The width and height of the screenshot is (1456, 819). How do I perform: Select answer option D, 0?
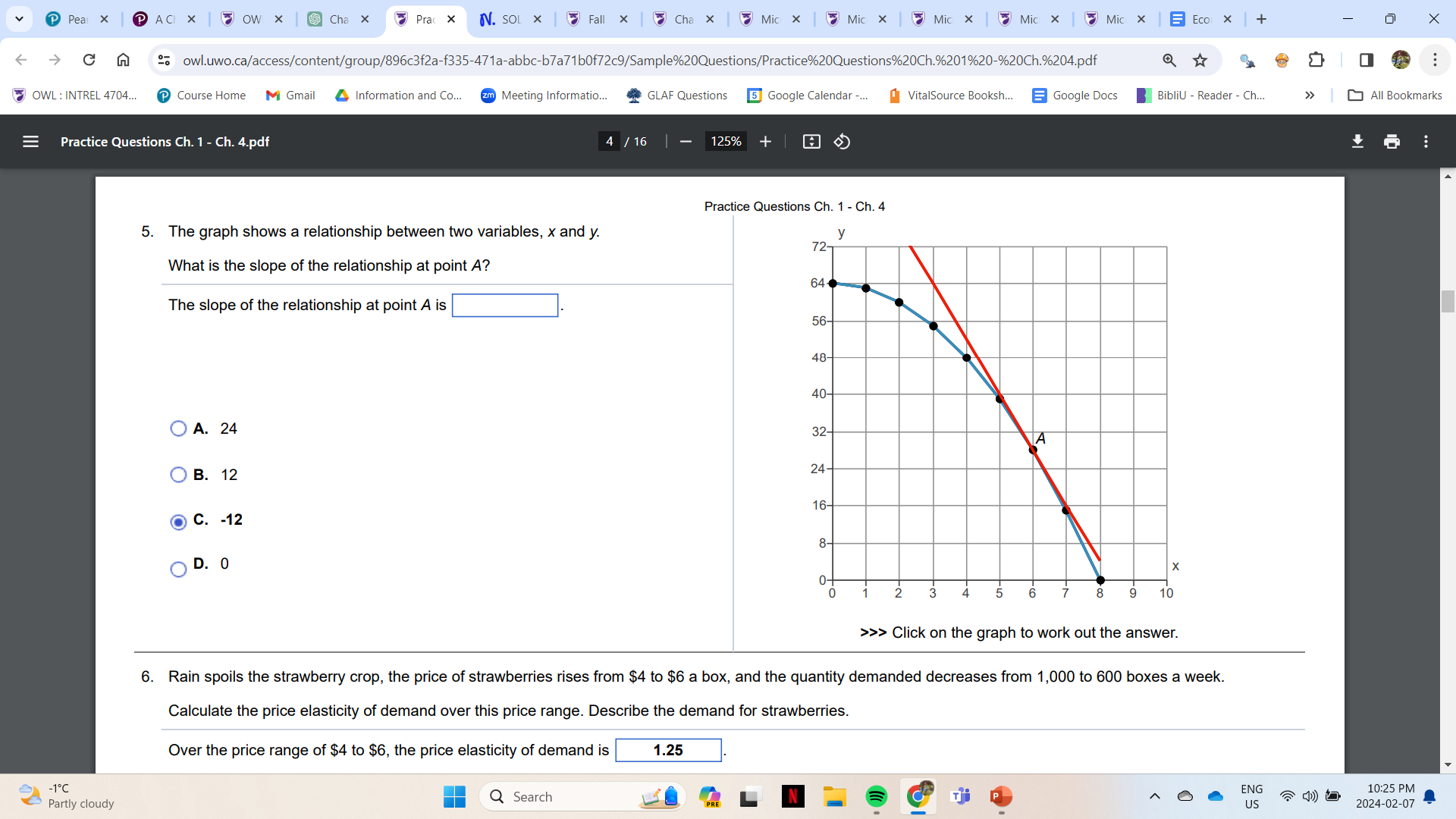tap(178, 569)
